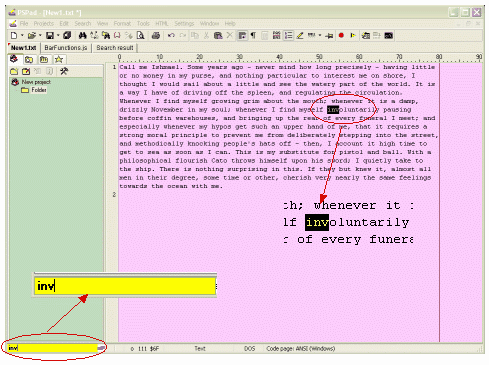This screenshot has width=489, height=365.
Task: Open the View menu
Action: pos(102,23)
